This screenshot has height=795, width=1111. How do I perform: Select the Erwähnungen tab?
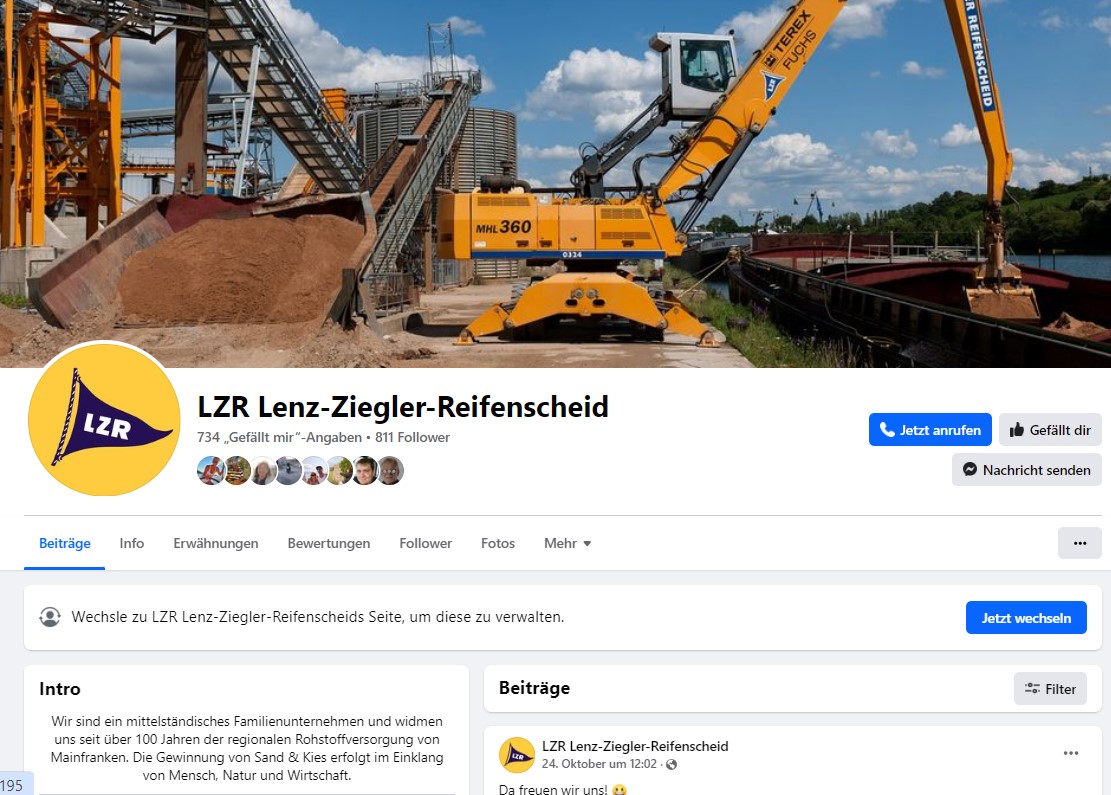pos(216,543)
